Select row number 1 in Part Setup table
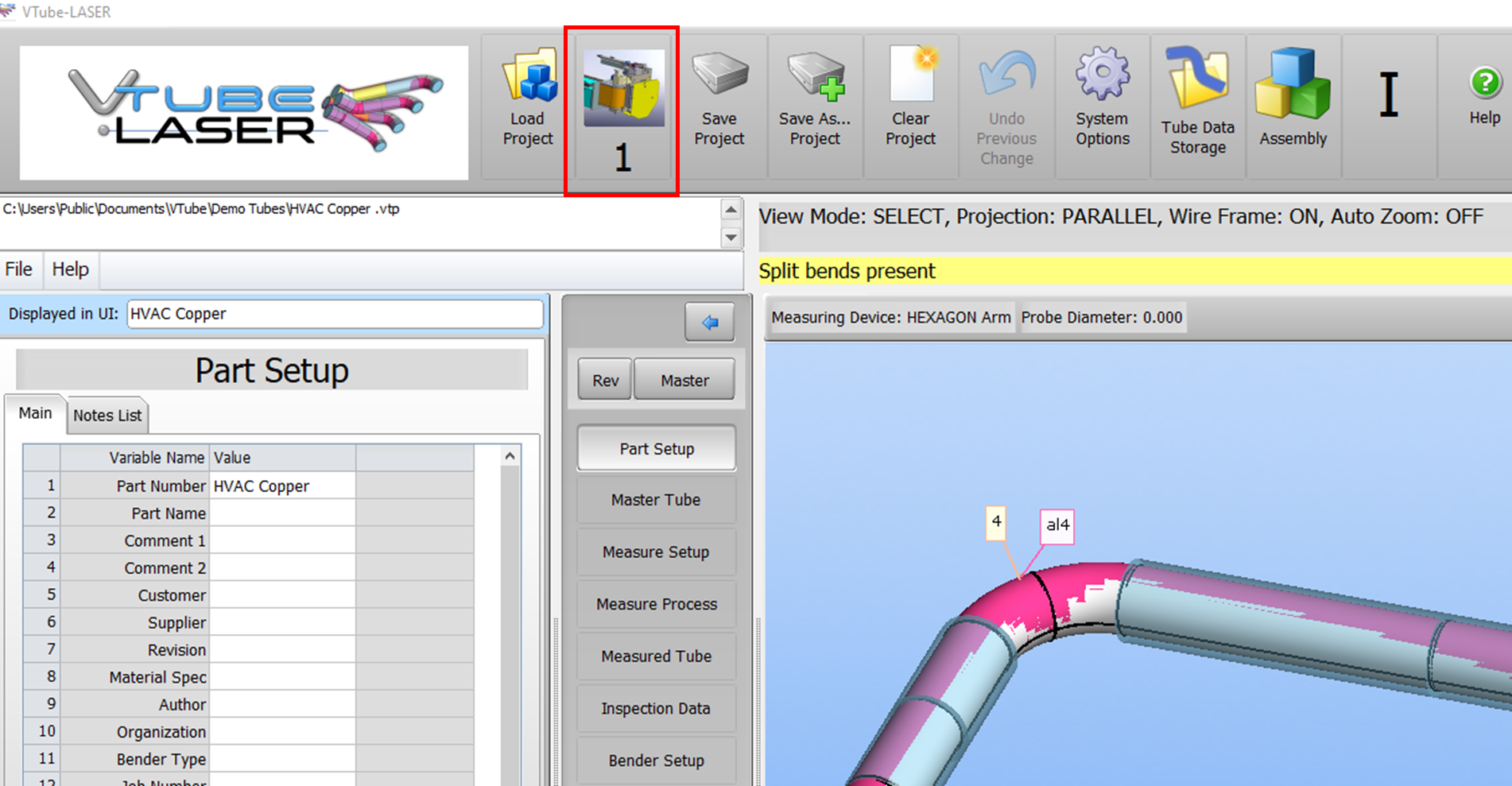Image resolution: width=1512 pixels, height=786 pixels. pyautogui.click(x=41, y=486)
